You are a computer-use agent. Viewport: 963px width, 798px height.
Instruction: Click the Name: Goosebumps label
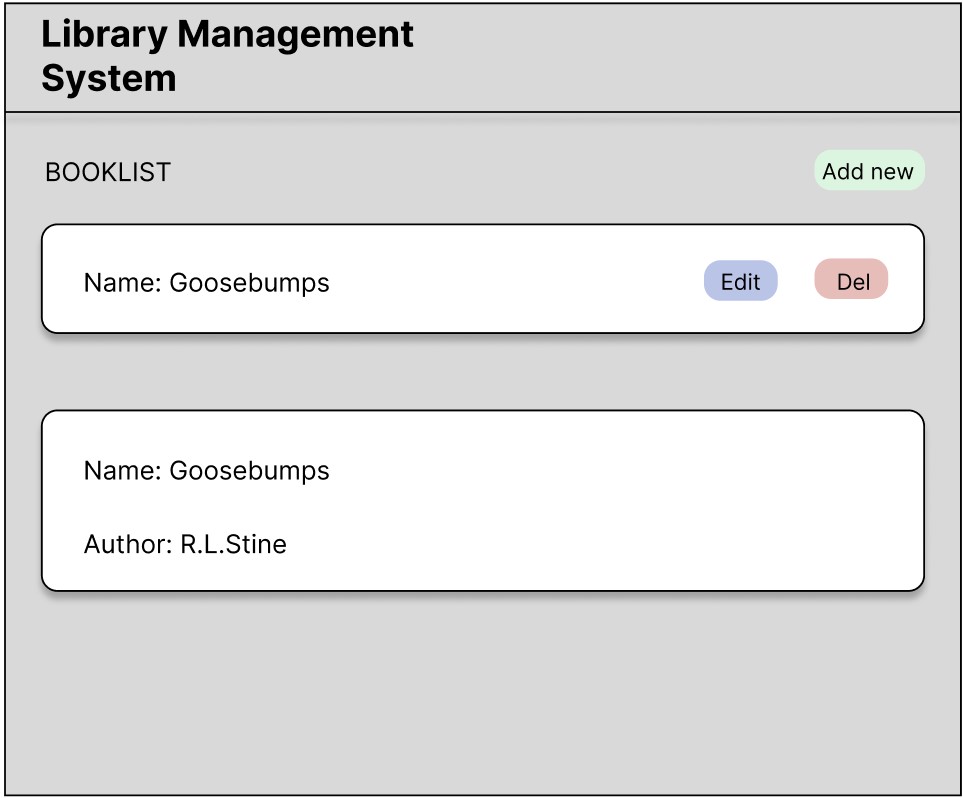tap(206, 283)
